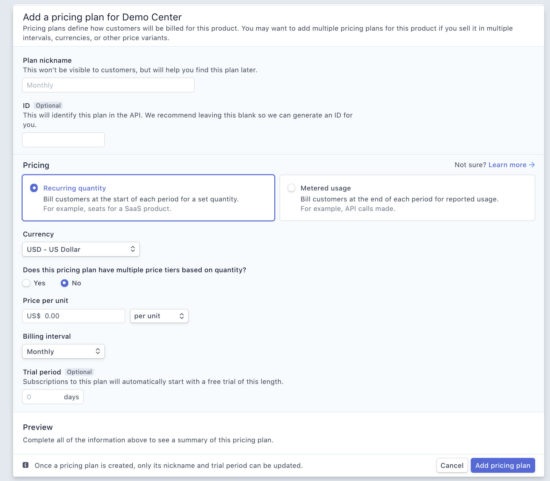Open the Currency dropdown showing USD
550x481 pixels.
pos(81,249)
